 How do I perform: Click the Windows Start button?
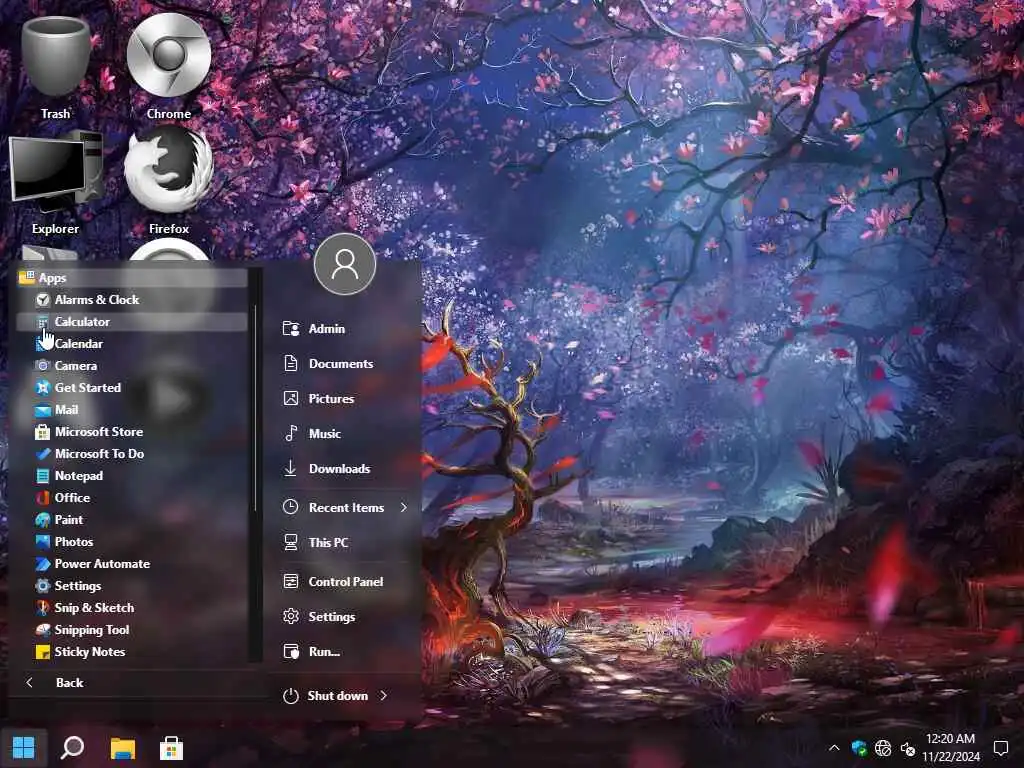(x=24, y=748)
